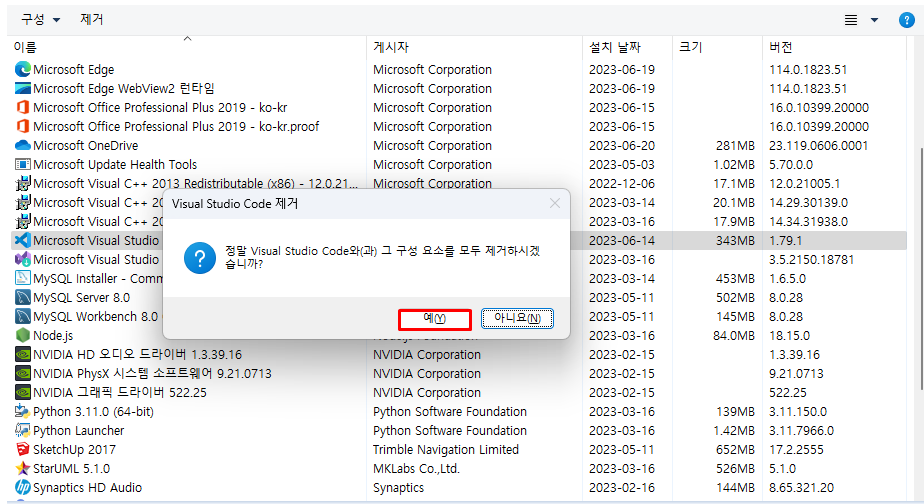Select Synaptics HD Audio entry text

tap(87, 487)
